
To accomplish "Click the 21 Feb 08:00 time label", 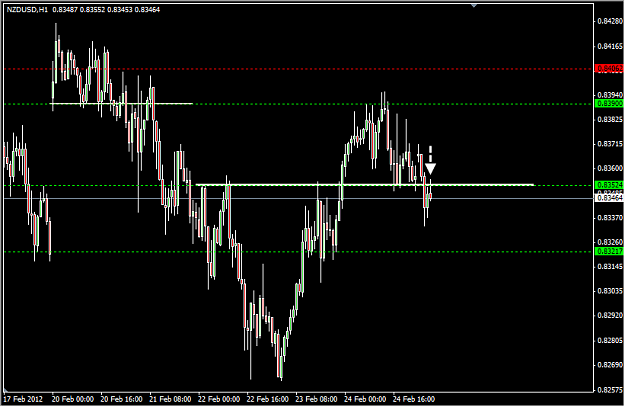I will (170, 399).
